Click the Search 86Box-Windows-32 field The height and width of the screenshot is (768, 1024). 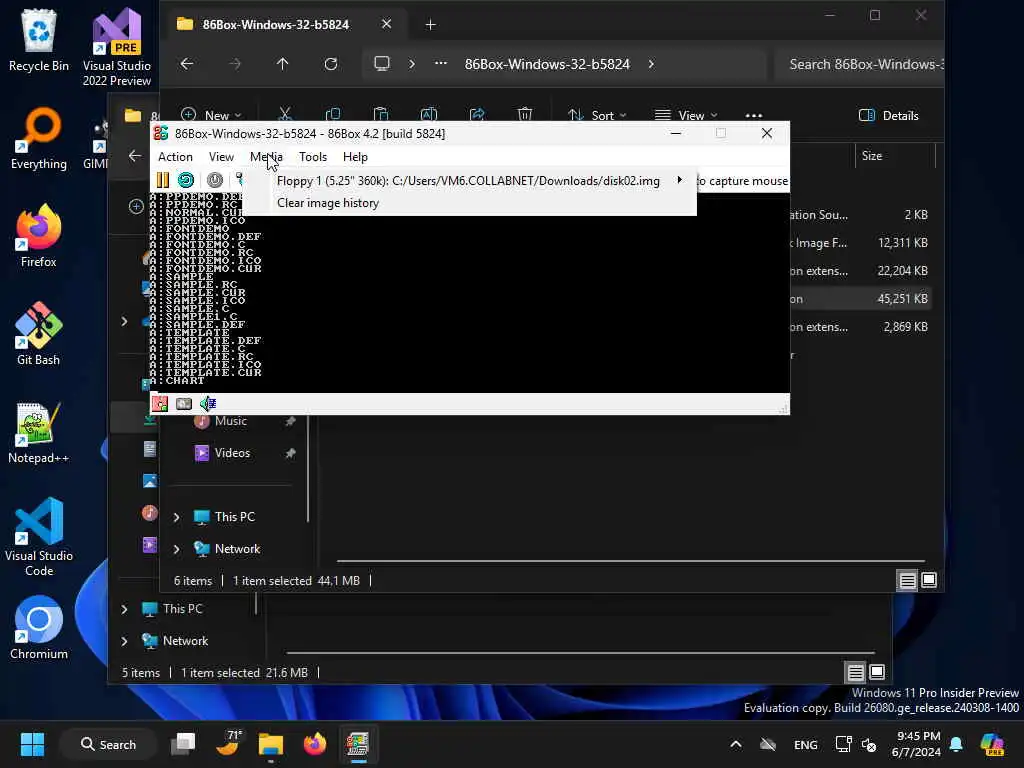859,64
